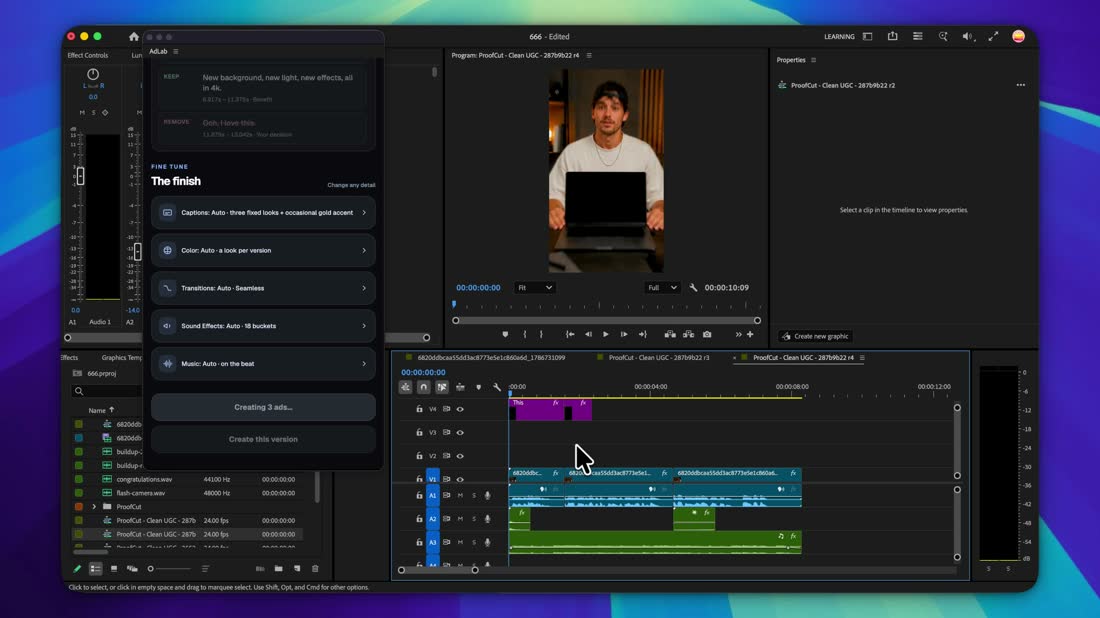Toggle A1 track targeting
This screenshot has height=618, width=1100.
coord(433,495)
